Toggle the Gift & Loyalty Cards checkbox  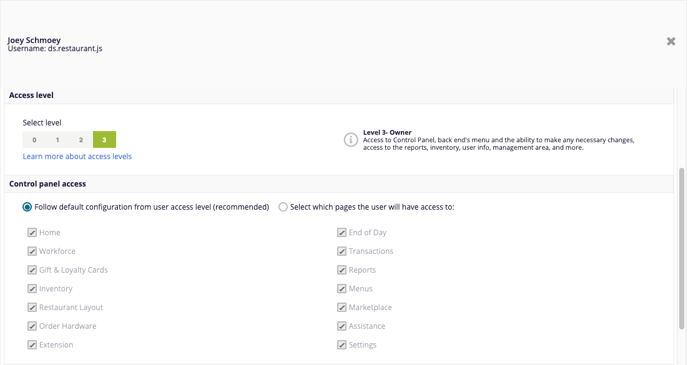tap(32, 270)
